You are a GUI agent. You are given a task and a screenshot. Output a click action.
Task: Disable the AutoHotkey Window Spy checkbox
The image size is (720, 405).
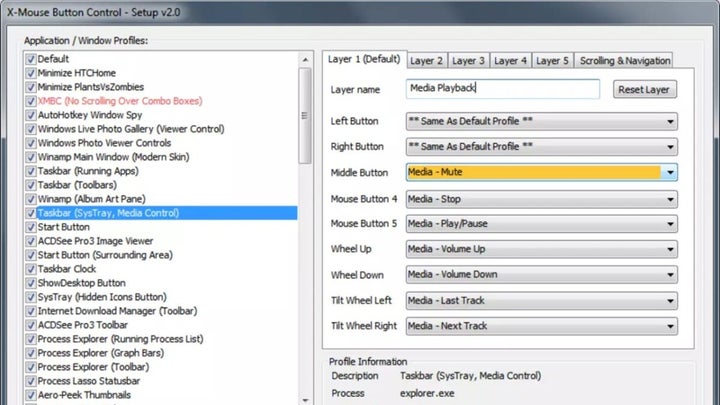(x=31, y=115)
